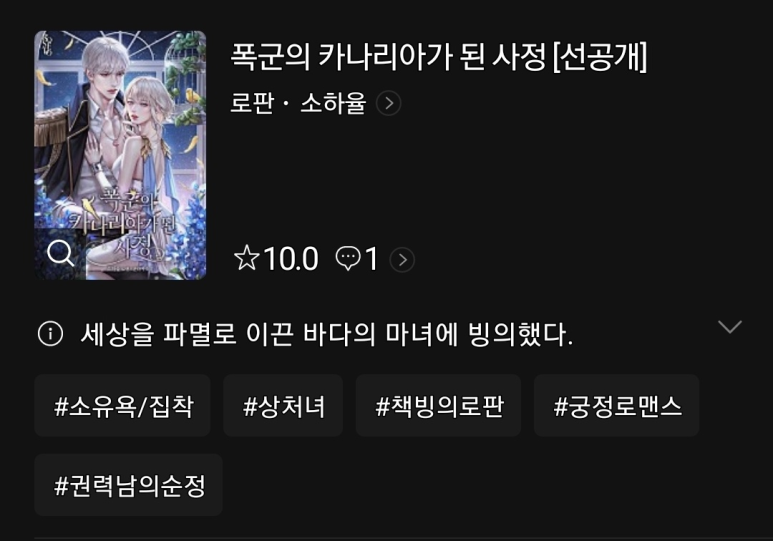Open author page via arrow beside 소하율
This screenshot has width=773, height=541.
[x=388, y=104]
